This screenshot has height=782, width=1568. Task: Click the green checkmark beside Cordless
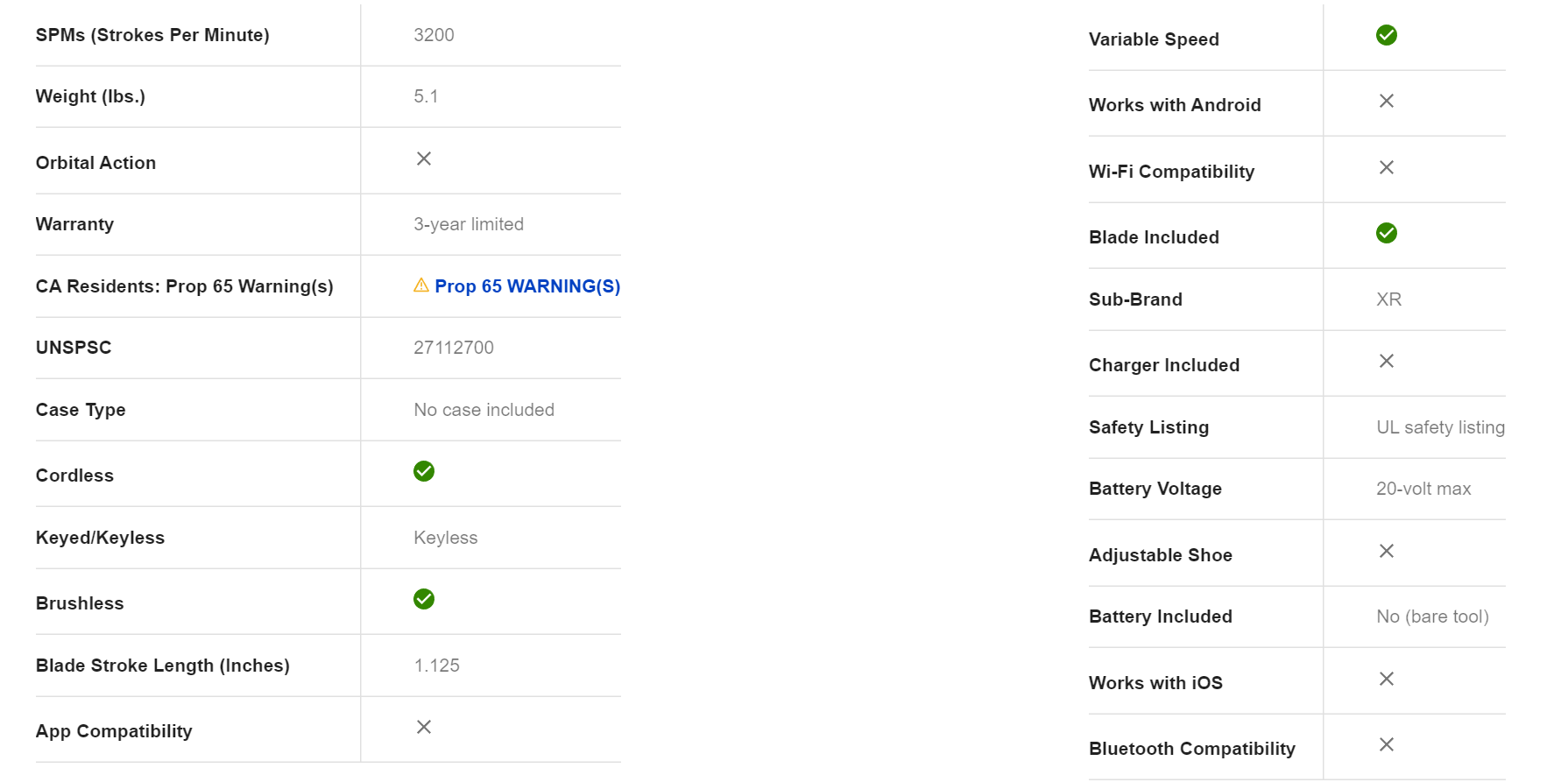424,471
